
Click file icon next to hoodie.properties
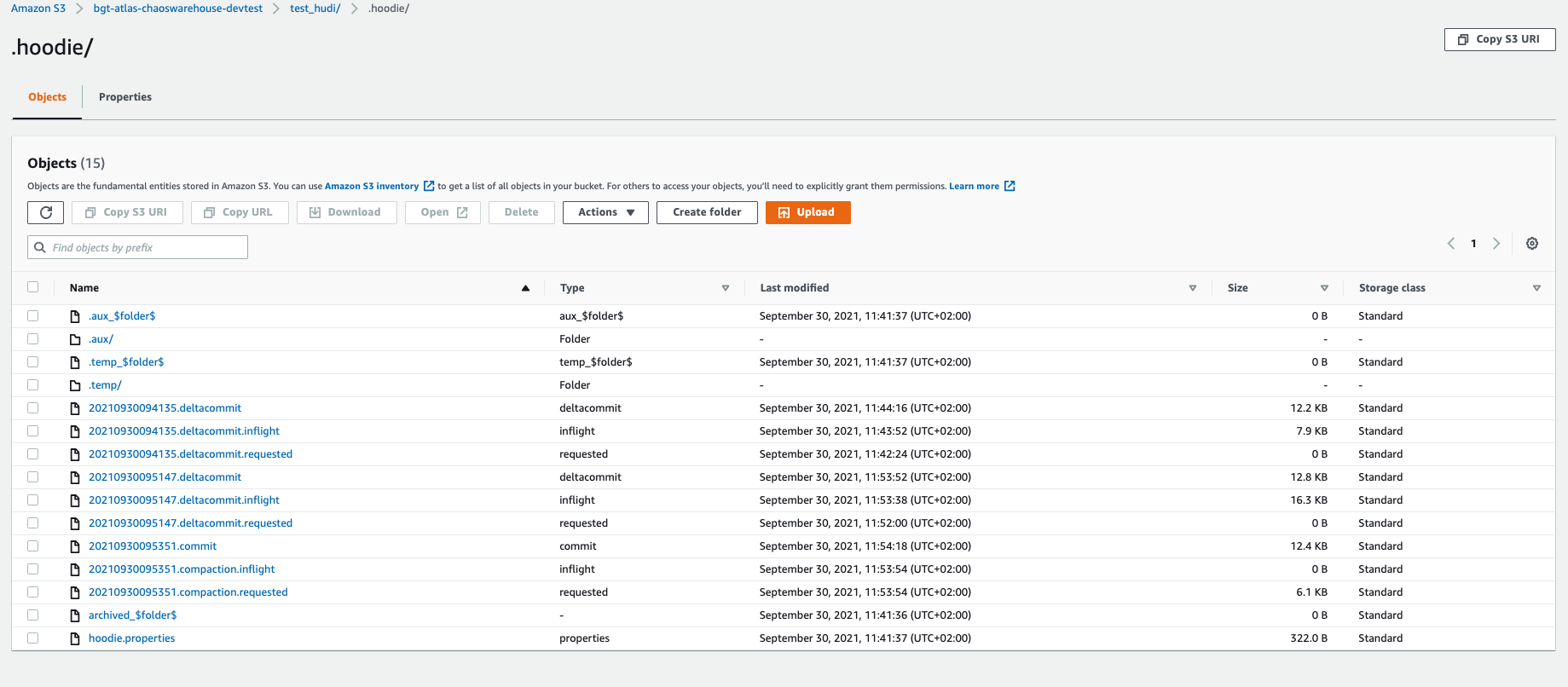[x=75, y=638]
